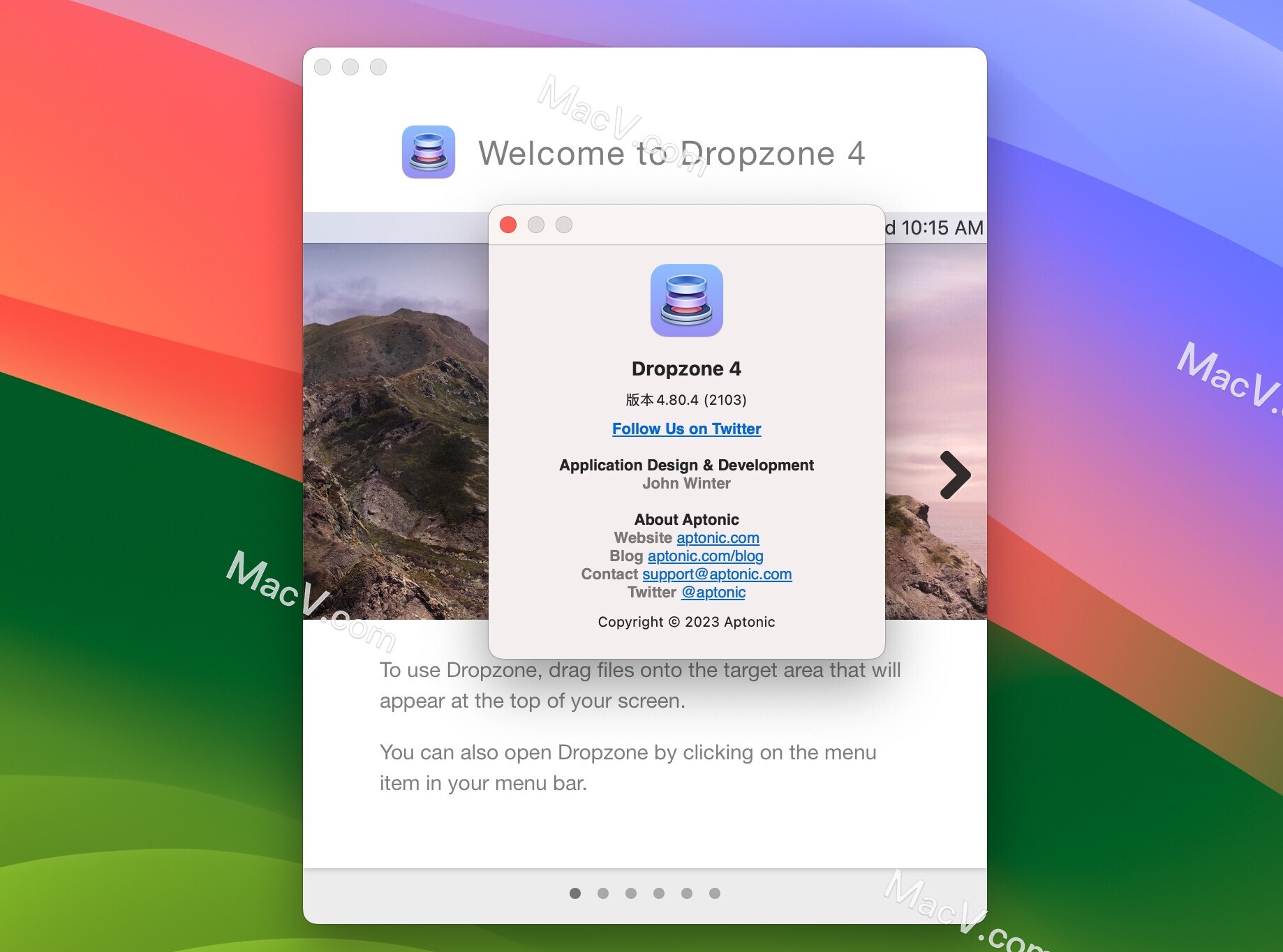Advance tour with the right chevron arrow
Image resolution: width=1283 pixels, height=952 pixels.
pos(955,475)
